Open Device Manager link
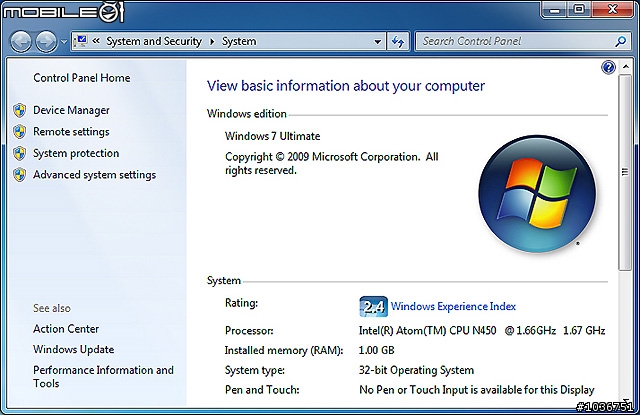This screenshot has width=640, height=415. coord(71,110)
